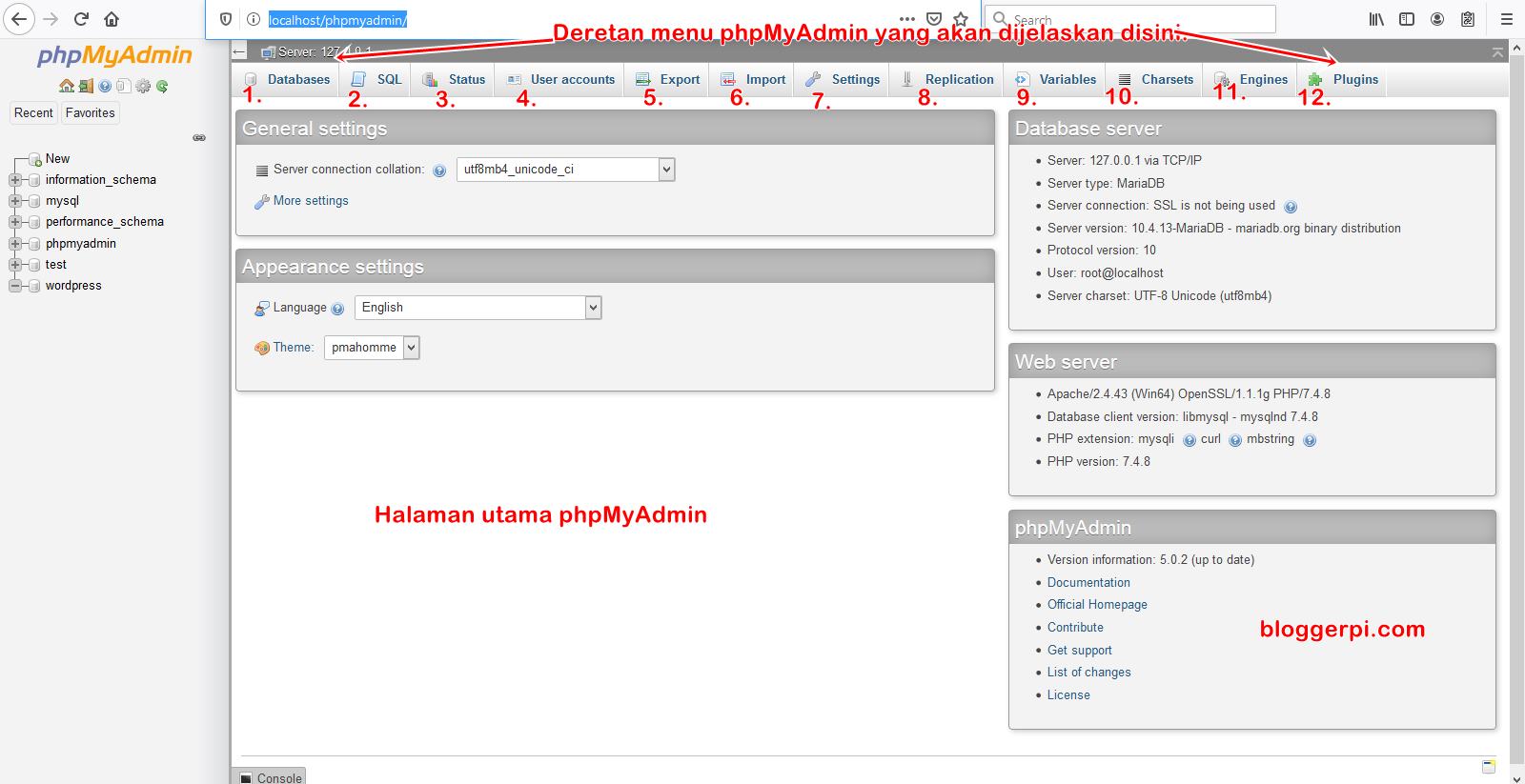Click the Home icon under phpMyAdmin logo
The width and height of the screenshot is (1525, 784).
[x=66, y=86]
